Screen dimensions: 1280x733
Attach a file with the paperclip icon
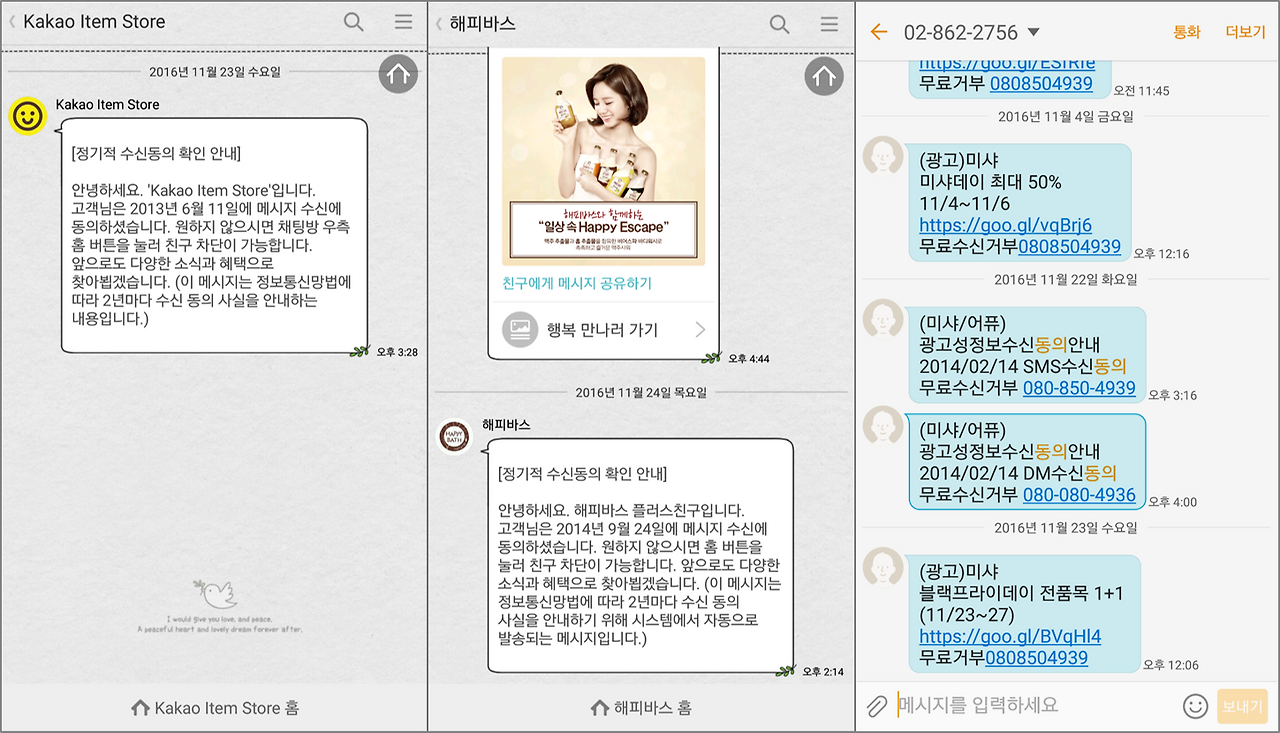tap(876, 706)
